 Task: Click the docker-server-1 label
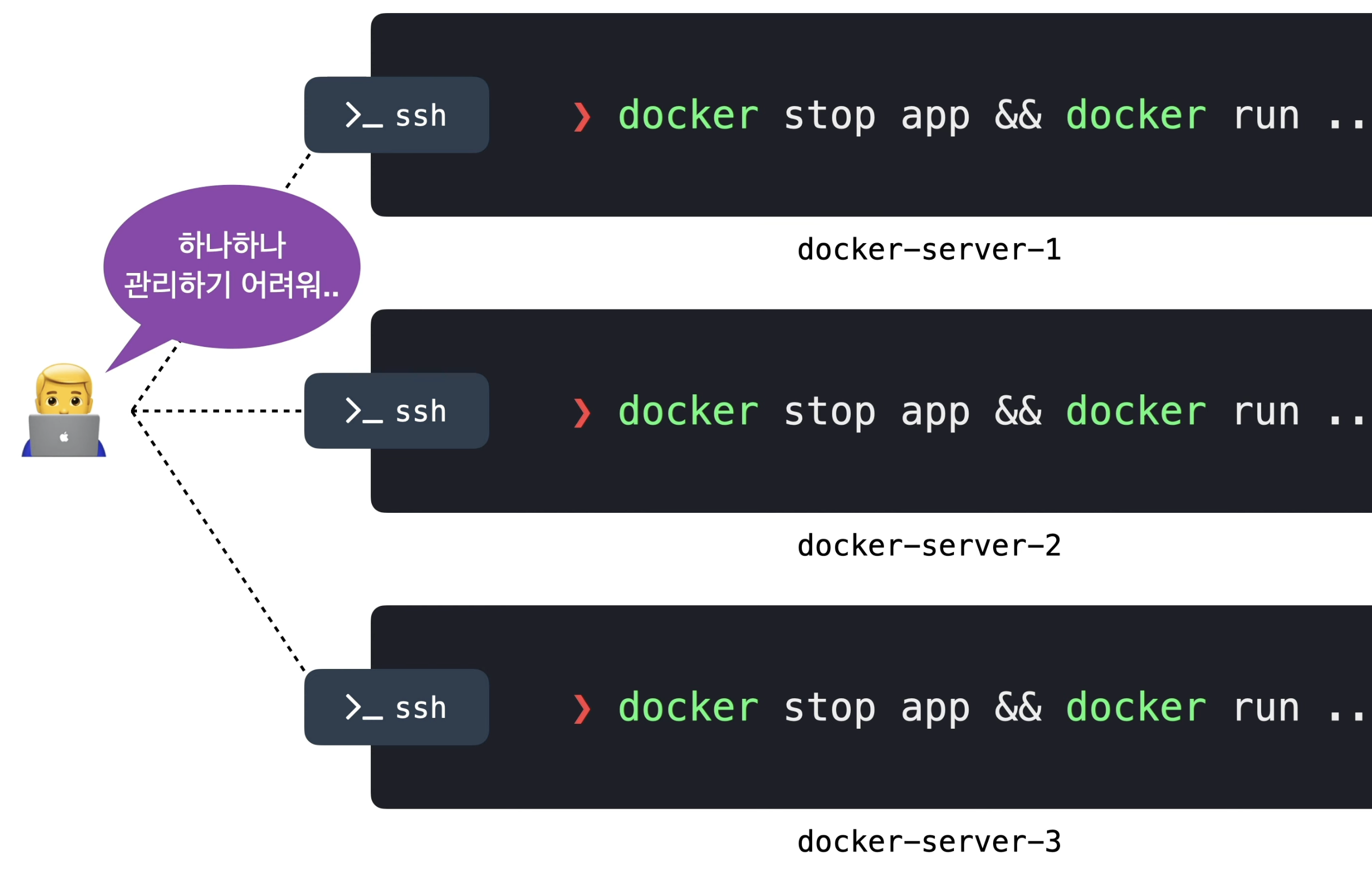tap(929, 250)
